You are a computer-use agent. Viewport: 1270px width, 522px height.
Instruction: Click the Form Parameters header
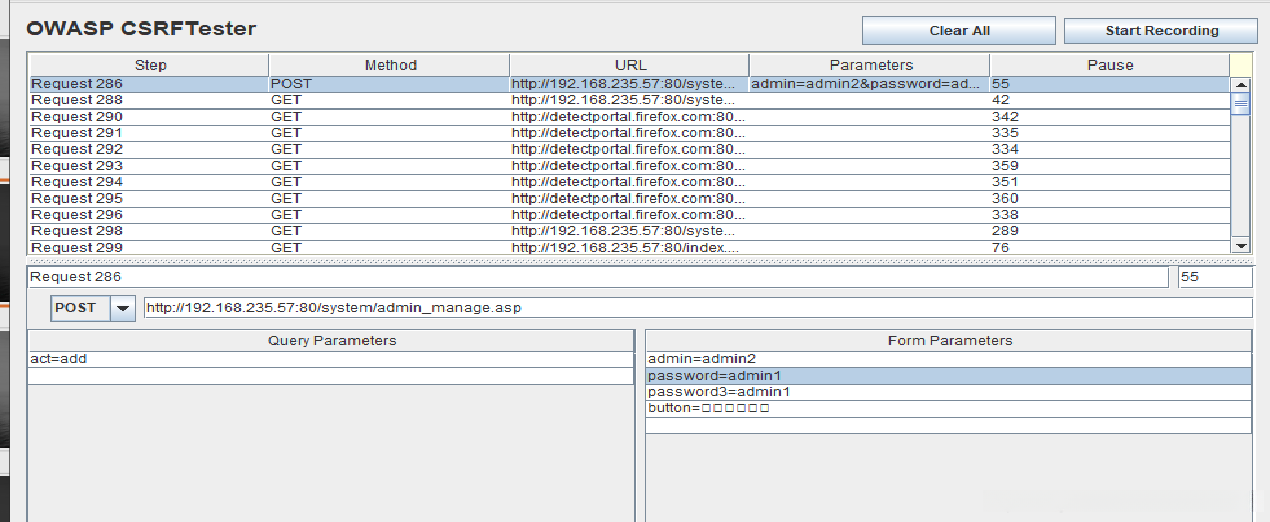[x=948, y=340]
